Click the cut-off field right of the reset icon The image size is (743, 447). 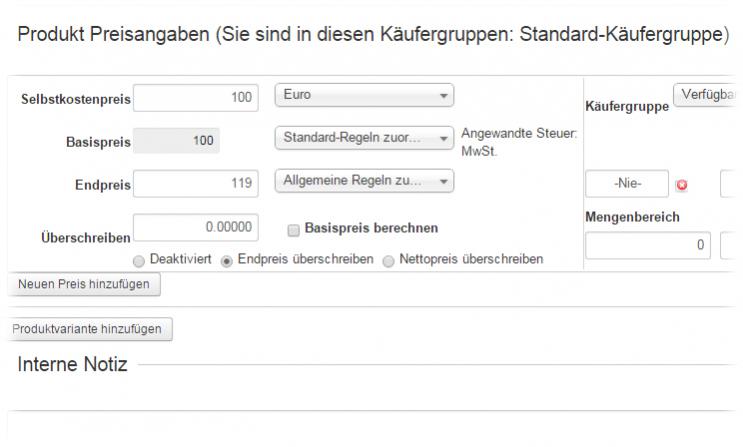pos(730,185)
